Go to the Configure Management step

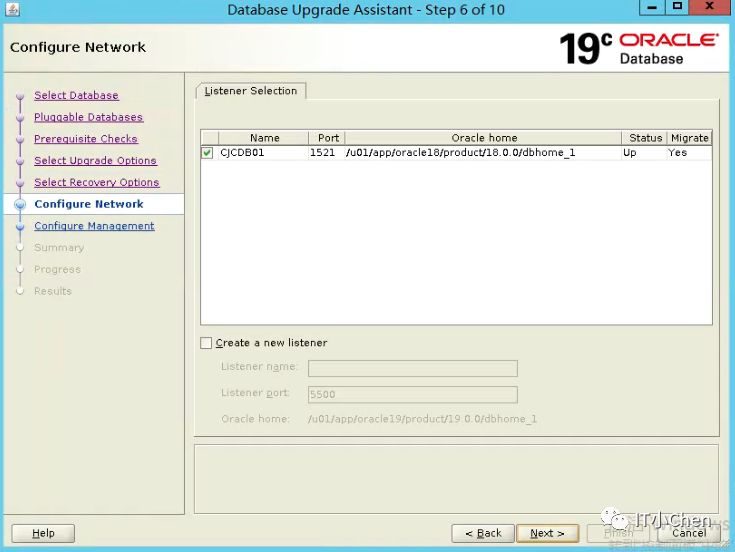click(x=94, y=226)
